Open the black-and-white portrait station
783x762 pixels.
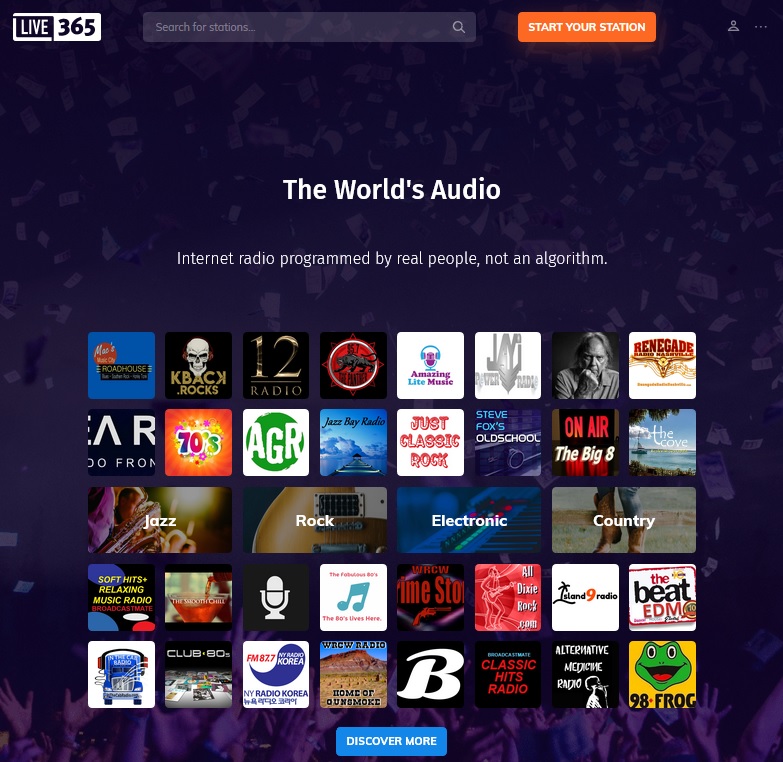click(x=585, y=366)
